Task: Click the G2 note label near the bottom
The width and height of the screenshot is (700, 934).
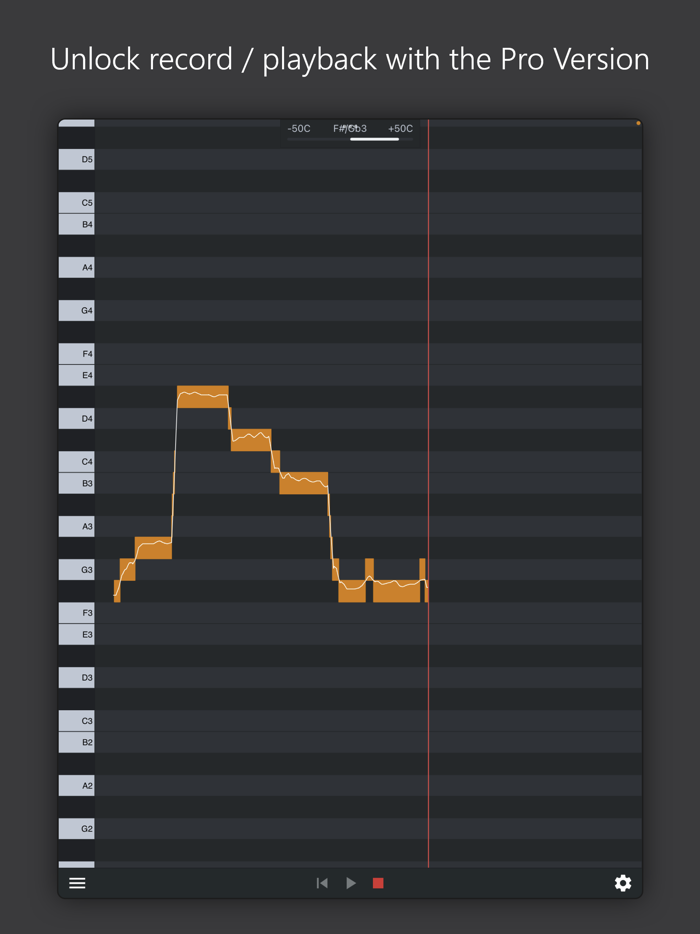Action: [76, 828]
